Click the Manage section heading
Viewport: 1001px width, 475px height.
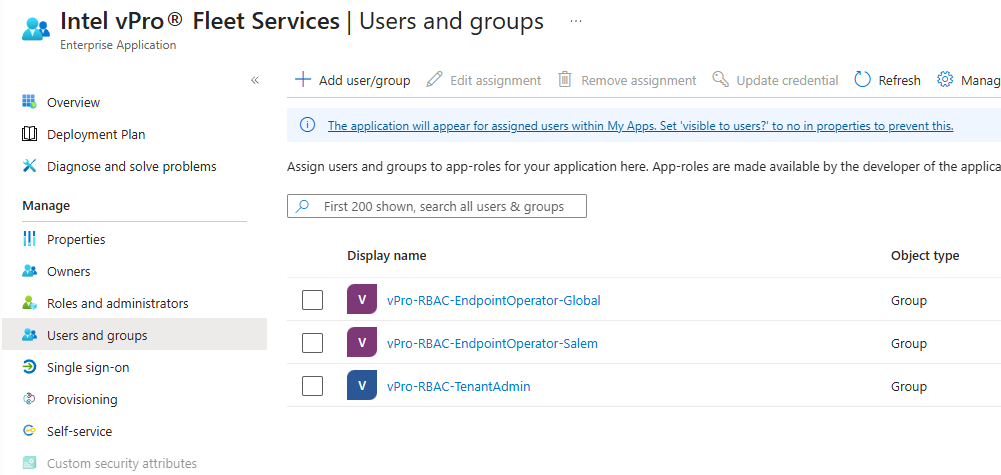(46, 206)
